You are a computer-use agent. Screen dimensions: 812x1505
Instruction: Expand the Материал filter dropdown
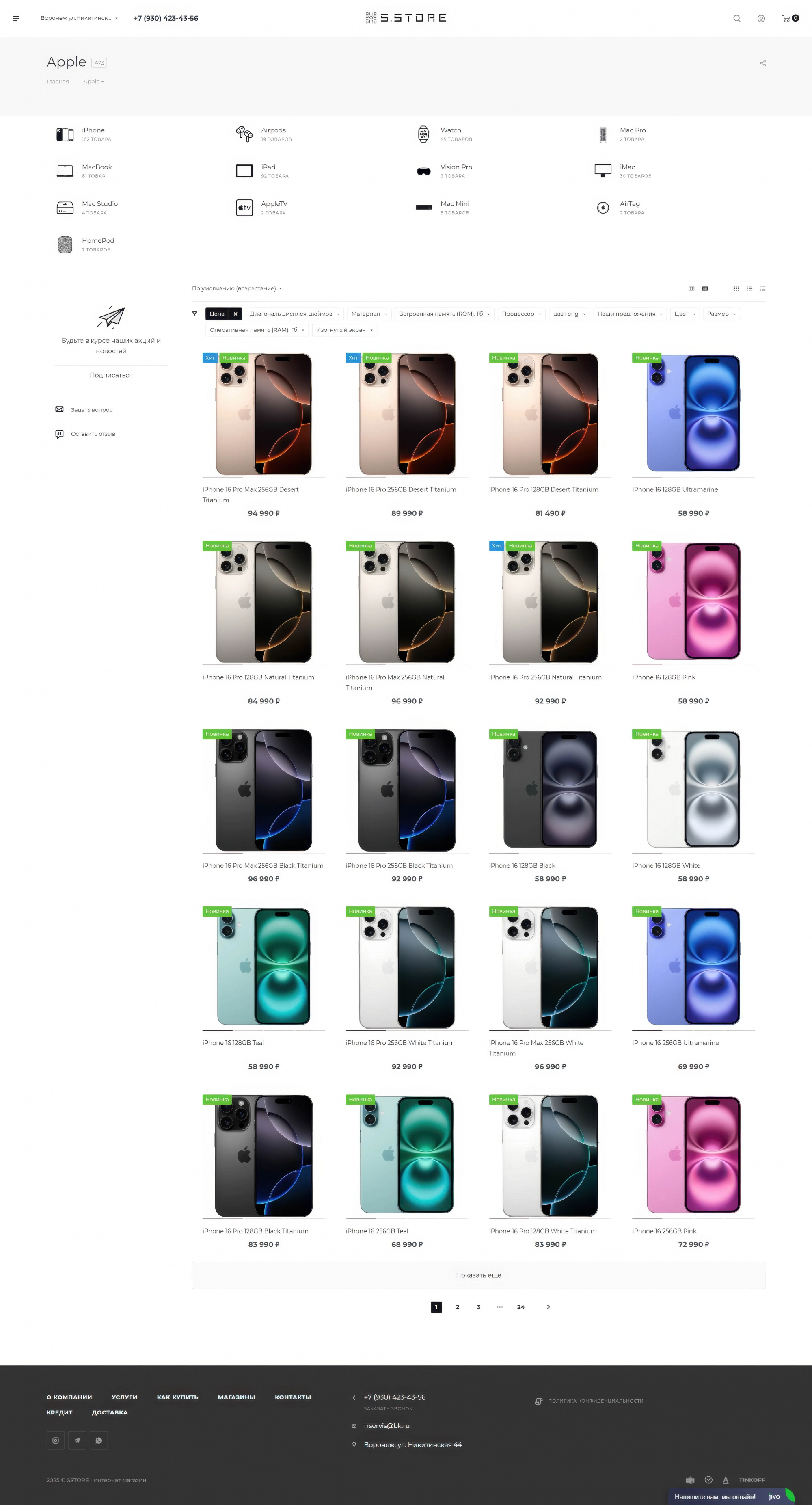[369, 314]
